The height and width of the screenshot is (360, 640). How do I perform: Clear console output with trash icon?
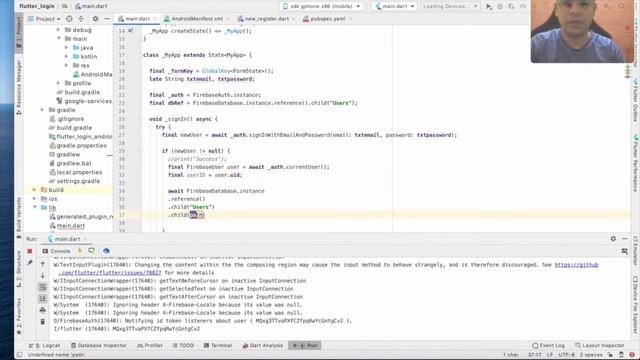(42, 322)
